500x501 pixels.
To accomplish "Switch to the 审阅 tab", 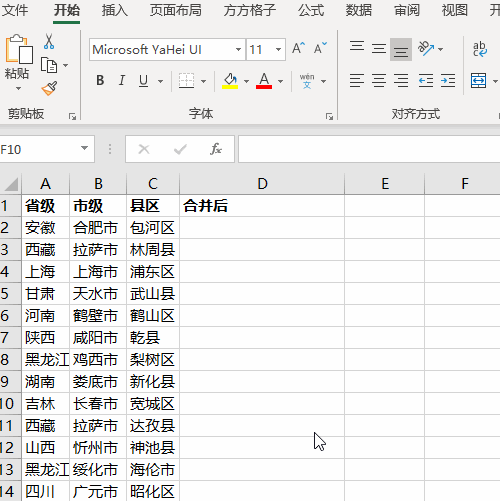I will tap(407, 10).
